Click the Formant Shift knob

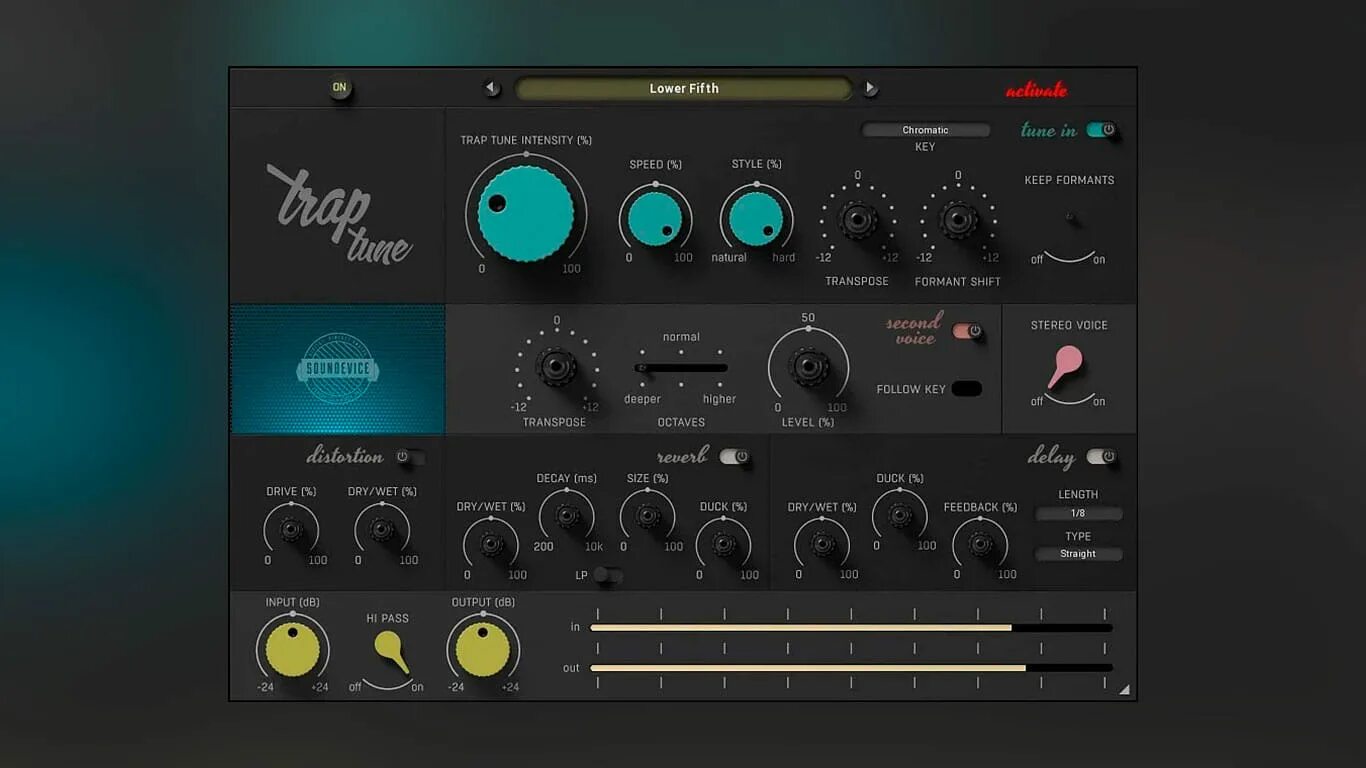coord(958,220)
